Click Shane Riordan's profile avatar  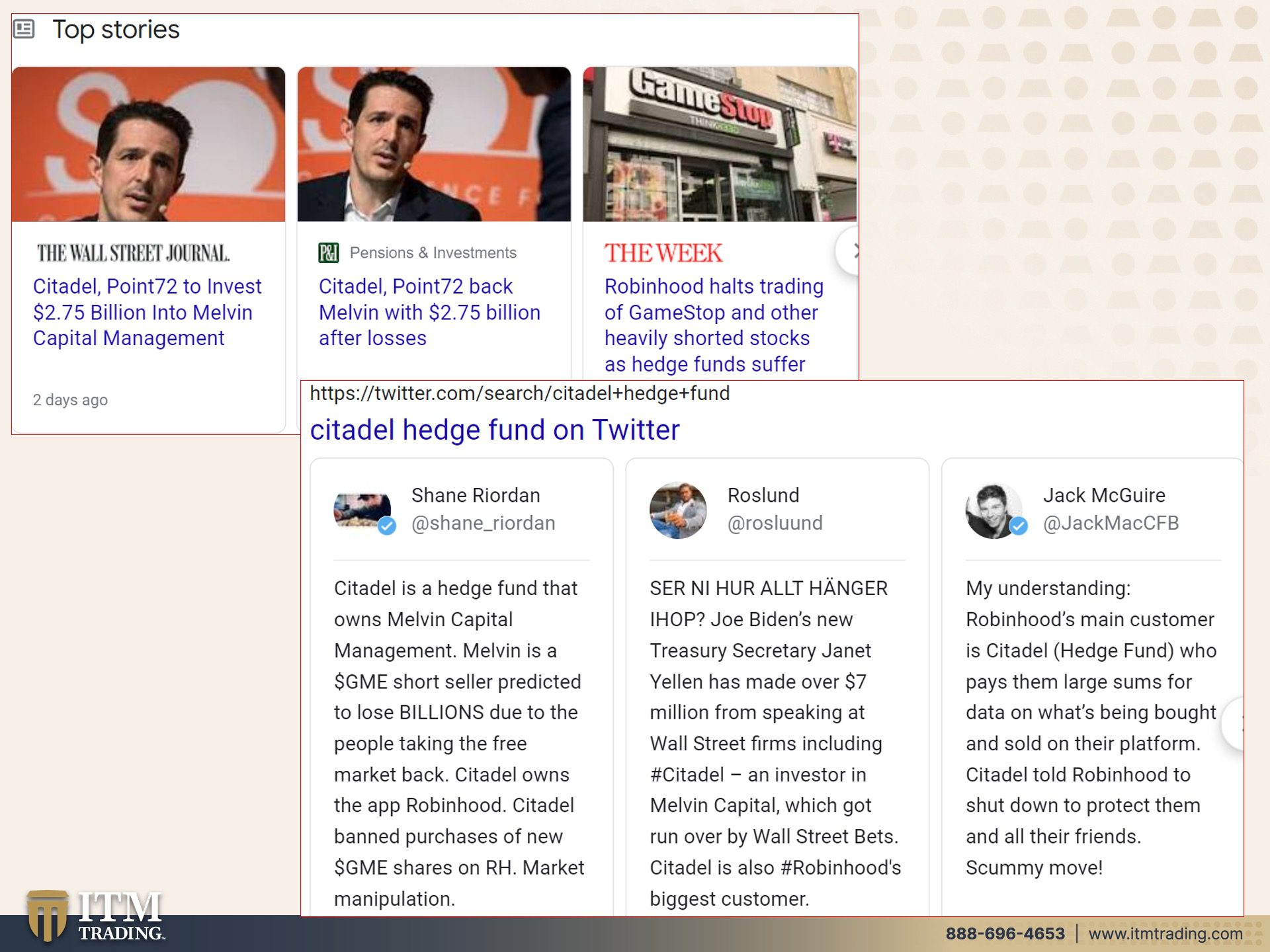click(361, 510)
